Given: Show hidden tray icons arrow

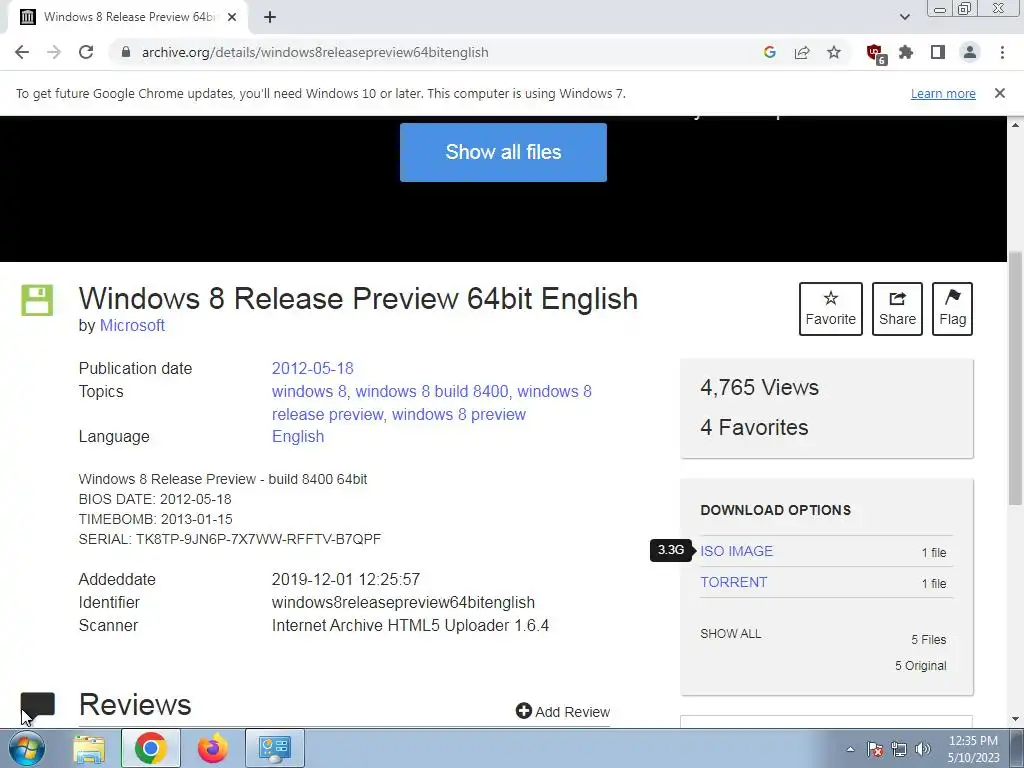Looking at the screenshot, I should pyautogui.click(x=850, y=749).
